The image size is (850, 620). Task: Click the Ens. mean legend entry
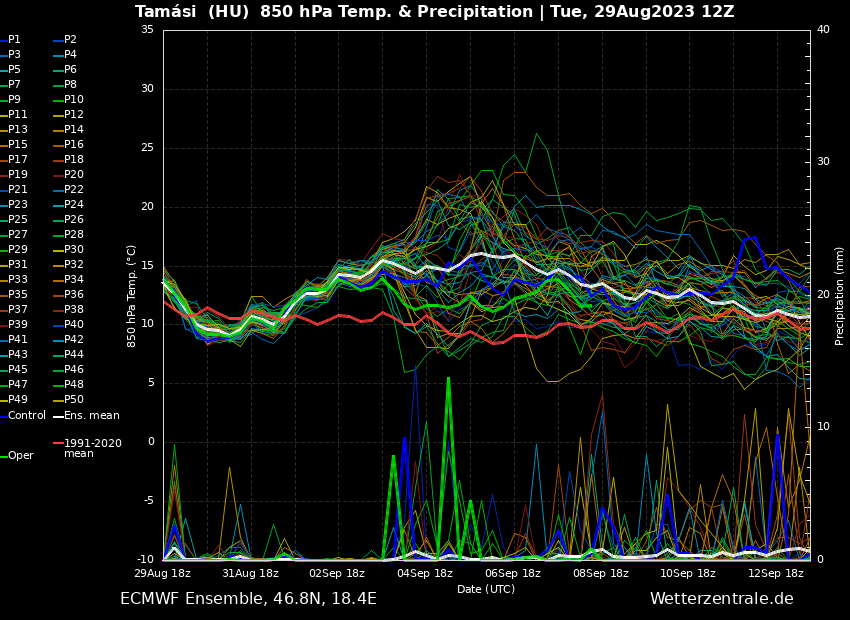tap(91, 415)
